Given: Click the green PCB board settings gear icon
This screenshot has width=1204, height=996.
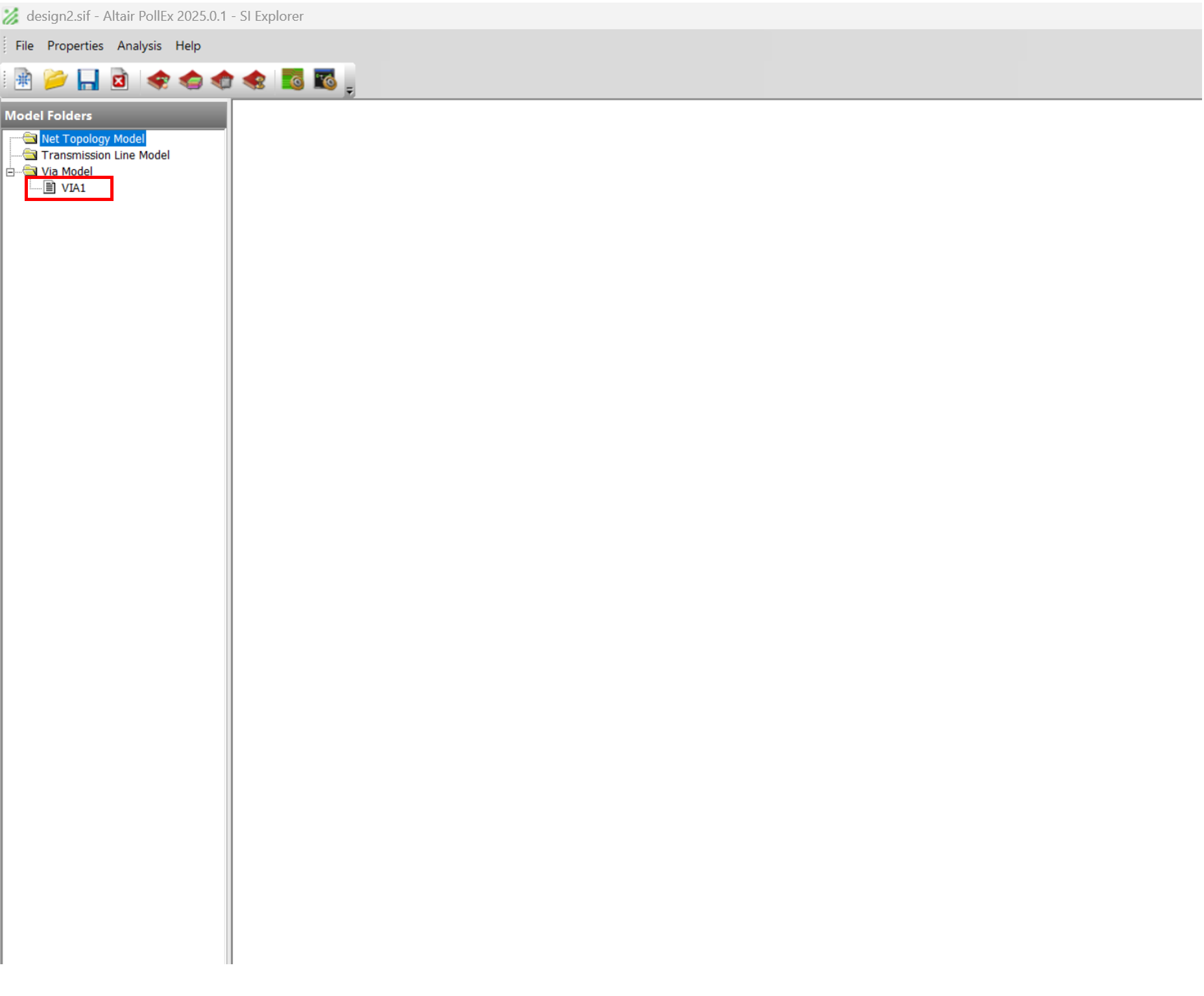Looking at the screenshot, I should click(293, 80).
